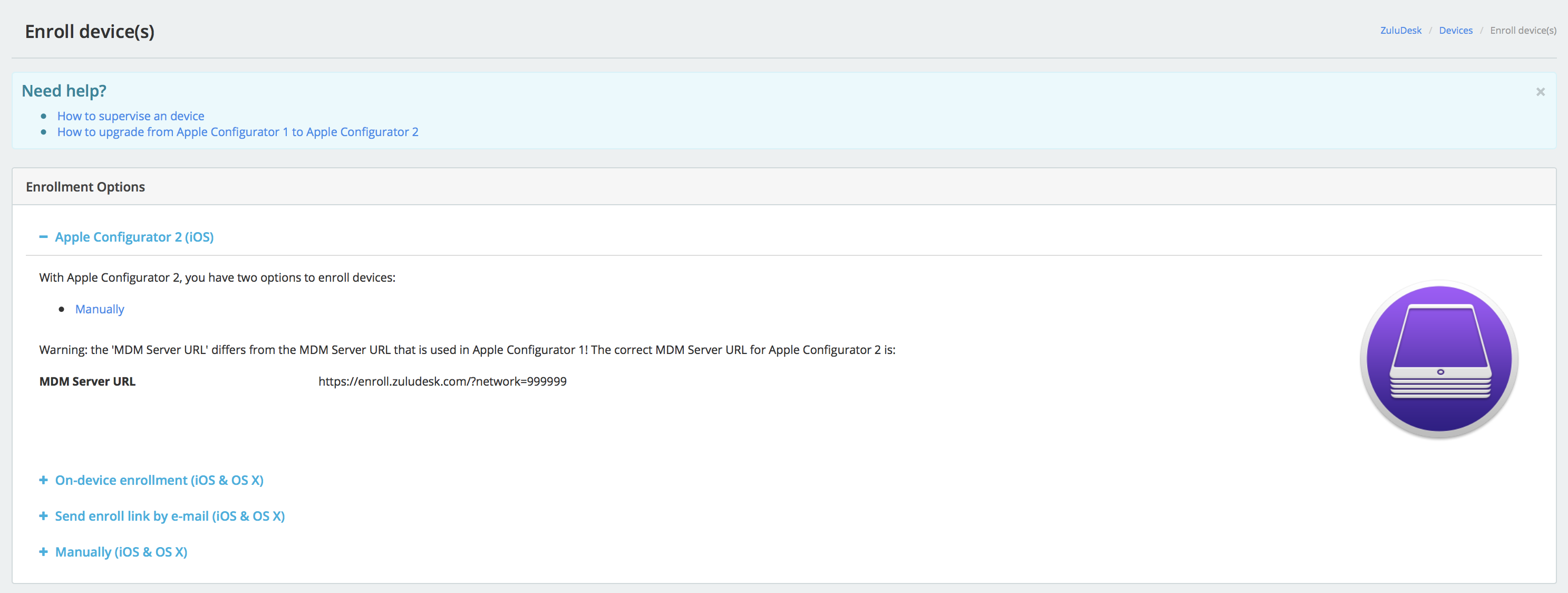Image resolution: width=1568 pixels, height=593 pixels.
Task: Expand Manually (iOS & OS X) section
Action: (x=114, y=552)
